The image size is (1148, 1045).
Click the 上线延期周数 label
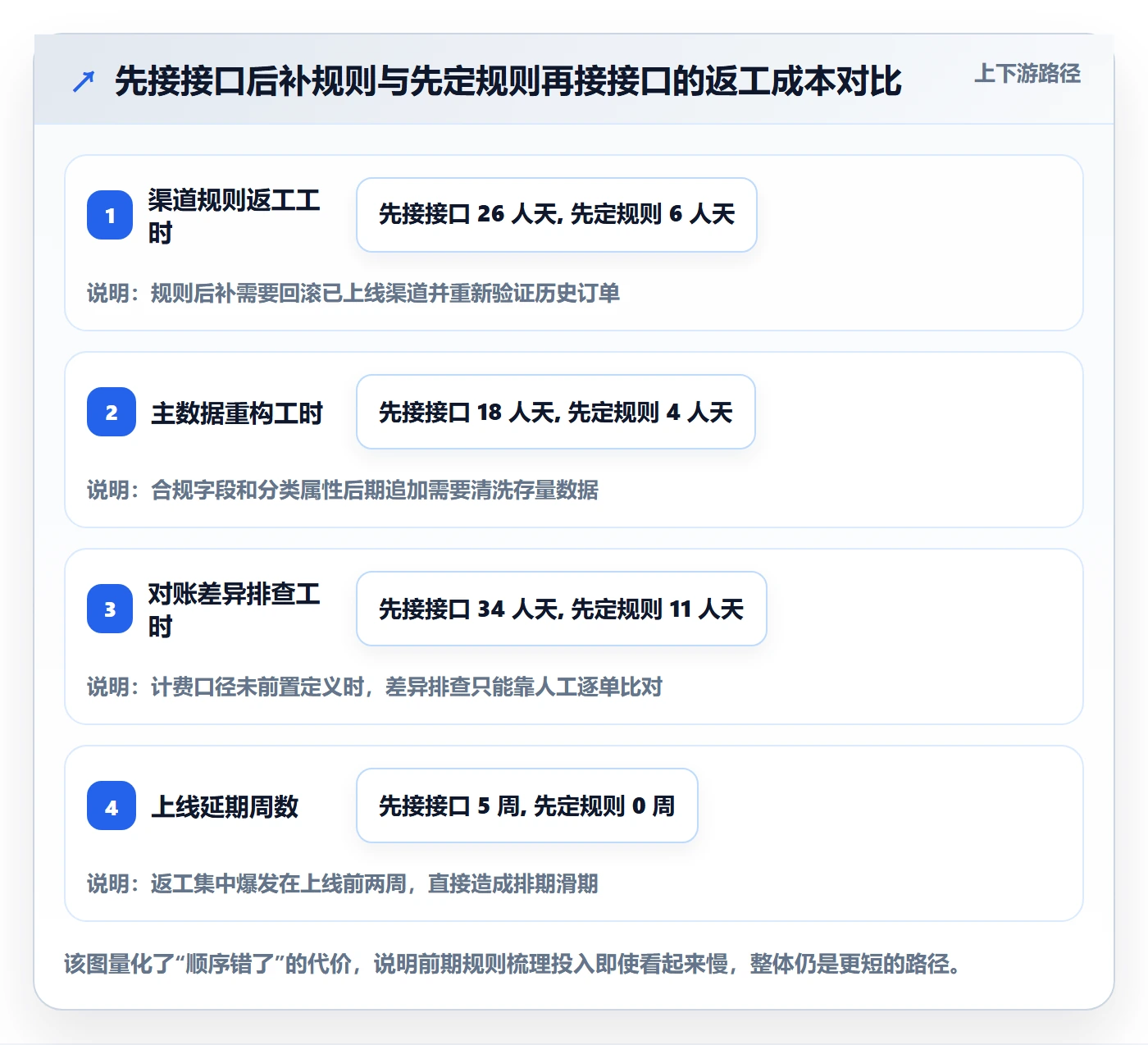click(x=225, y=806)
